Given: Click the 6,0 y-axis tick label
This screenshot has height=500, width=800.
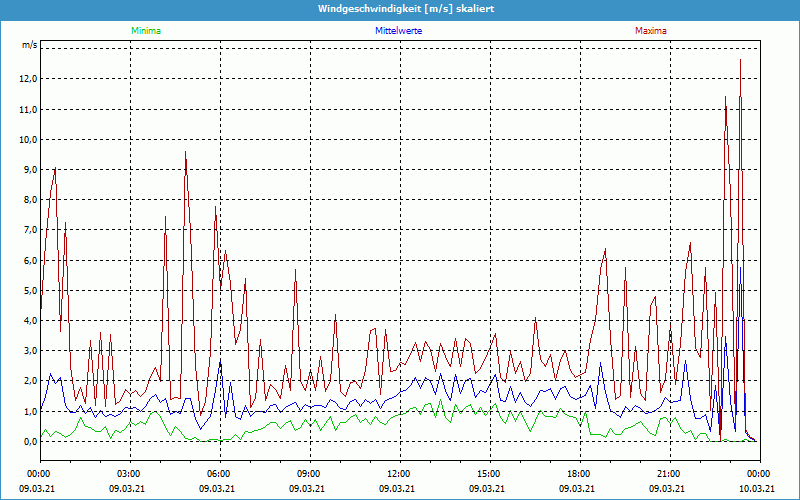Looking at the screenshot, I should pyautogui.click(x=30, y=260).
